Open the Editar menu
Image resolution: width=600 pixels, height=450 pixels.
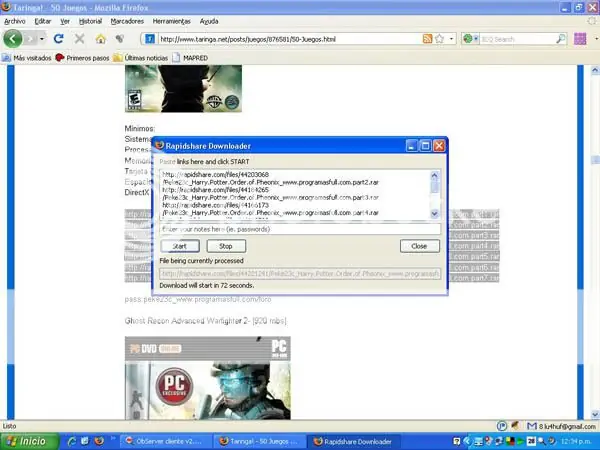[x=42, y=21]
